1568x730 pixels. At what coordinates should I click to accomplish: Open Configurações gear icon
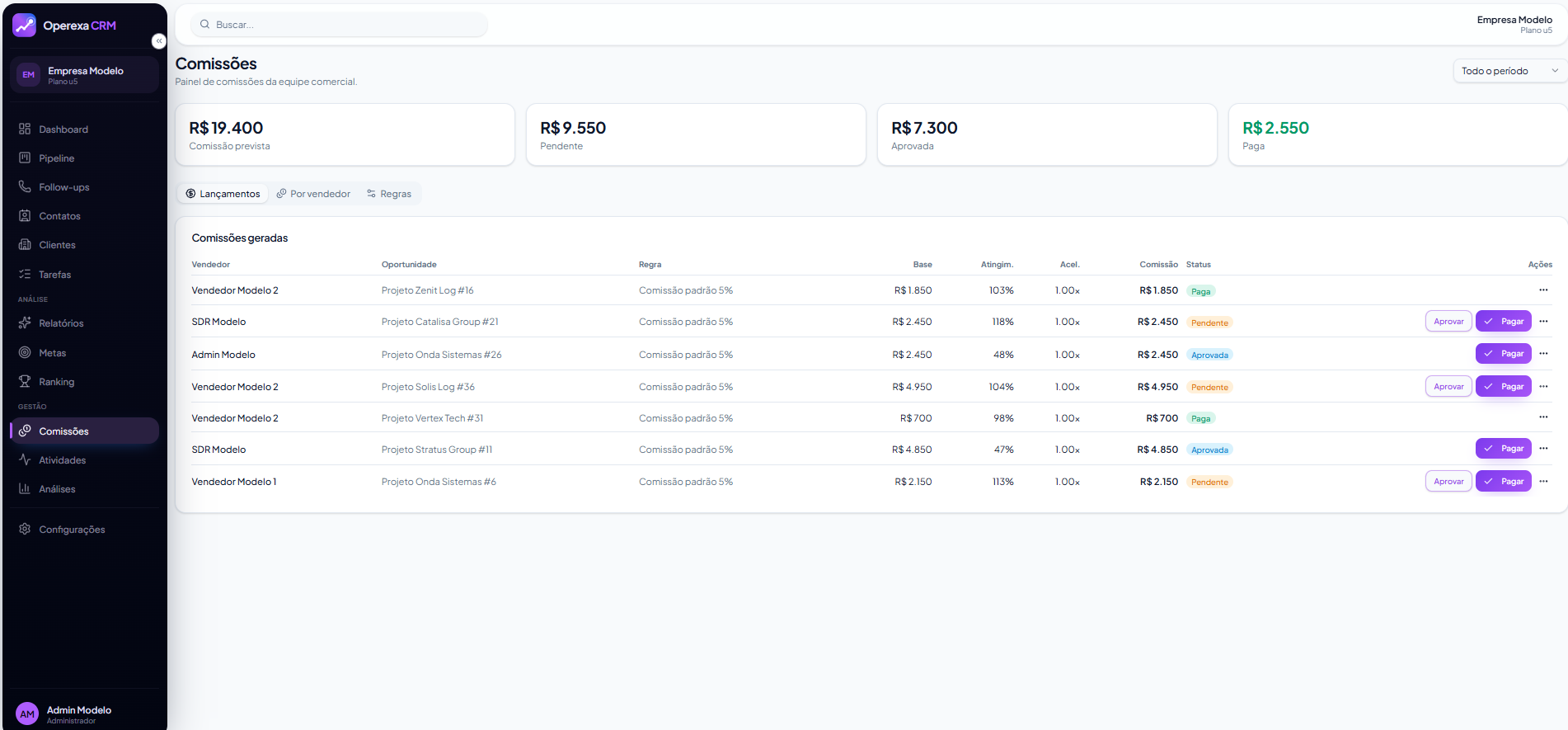pyautogui.click(x=25, y=529)
